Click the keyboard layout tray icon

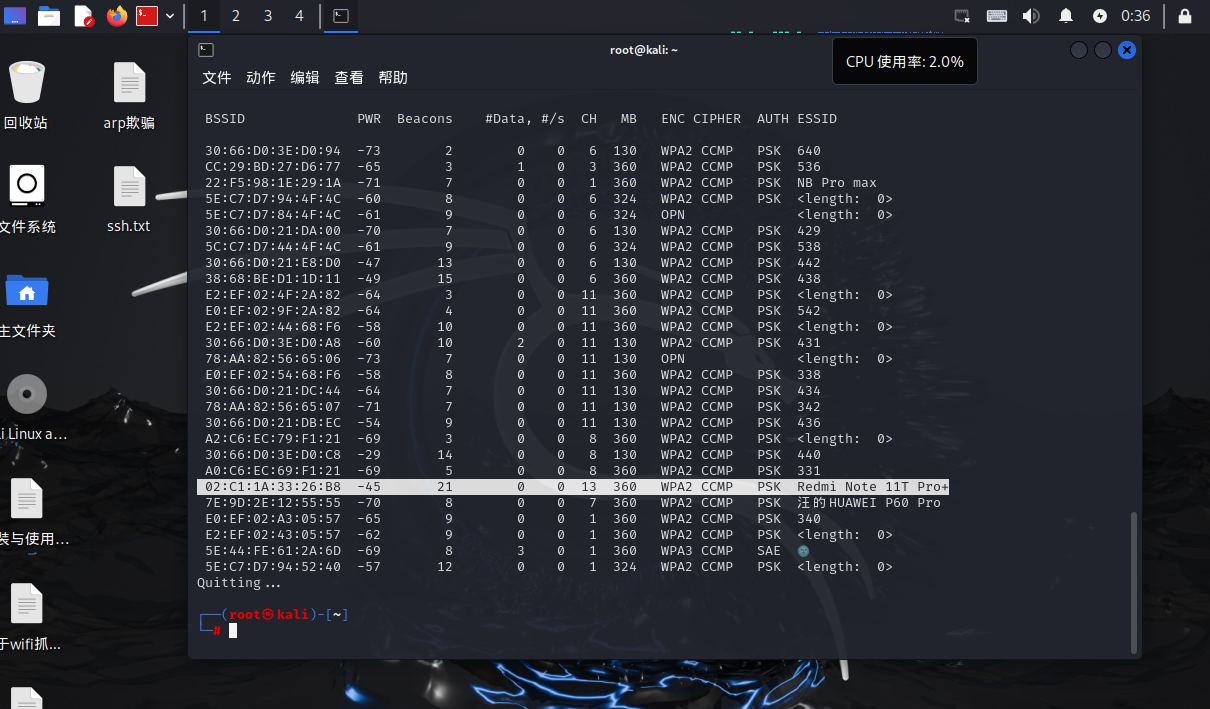tap(996, 16)
